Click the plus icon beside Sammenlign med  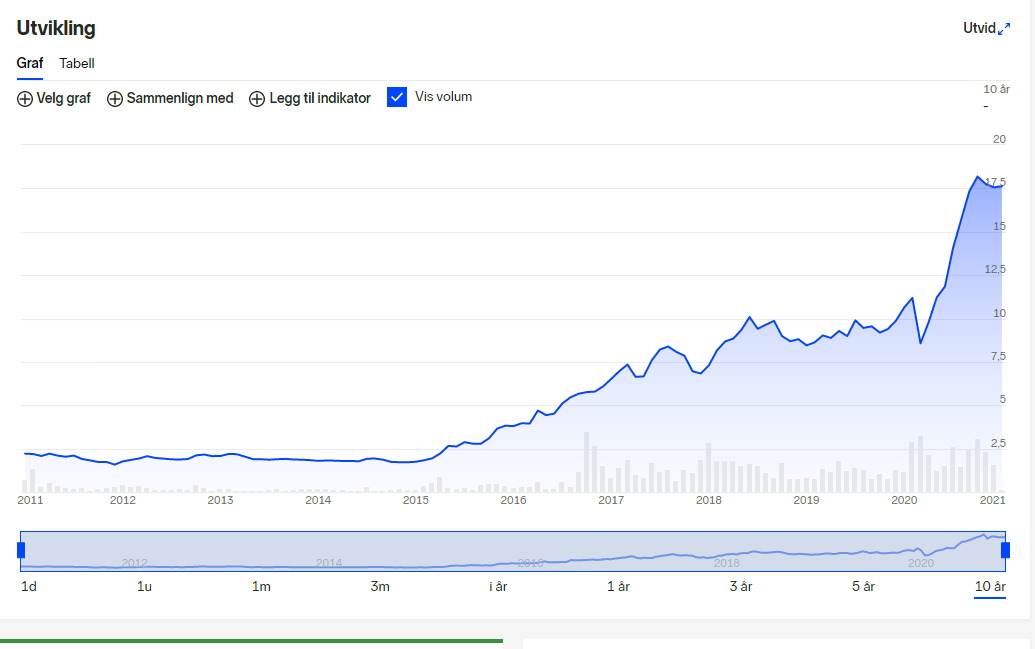tap(115, 99)
